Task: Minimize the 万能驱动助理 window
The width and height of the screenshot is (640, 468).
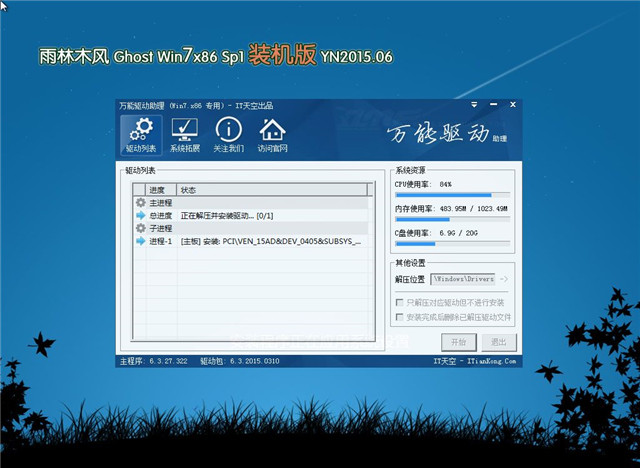Action: (494, 105)
